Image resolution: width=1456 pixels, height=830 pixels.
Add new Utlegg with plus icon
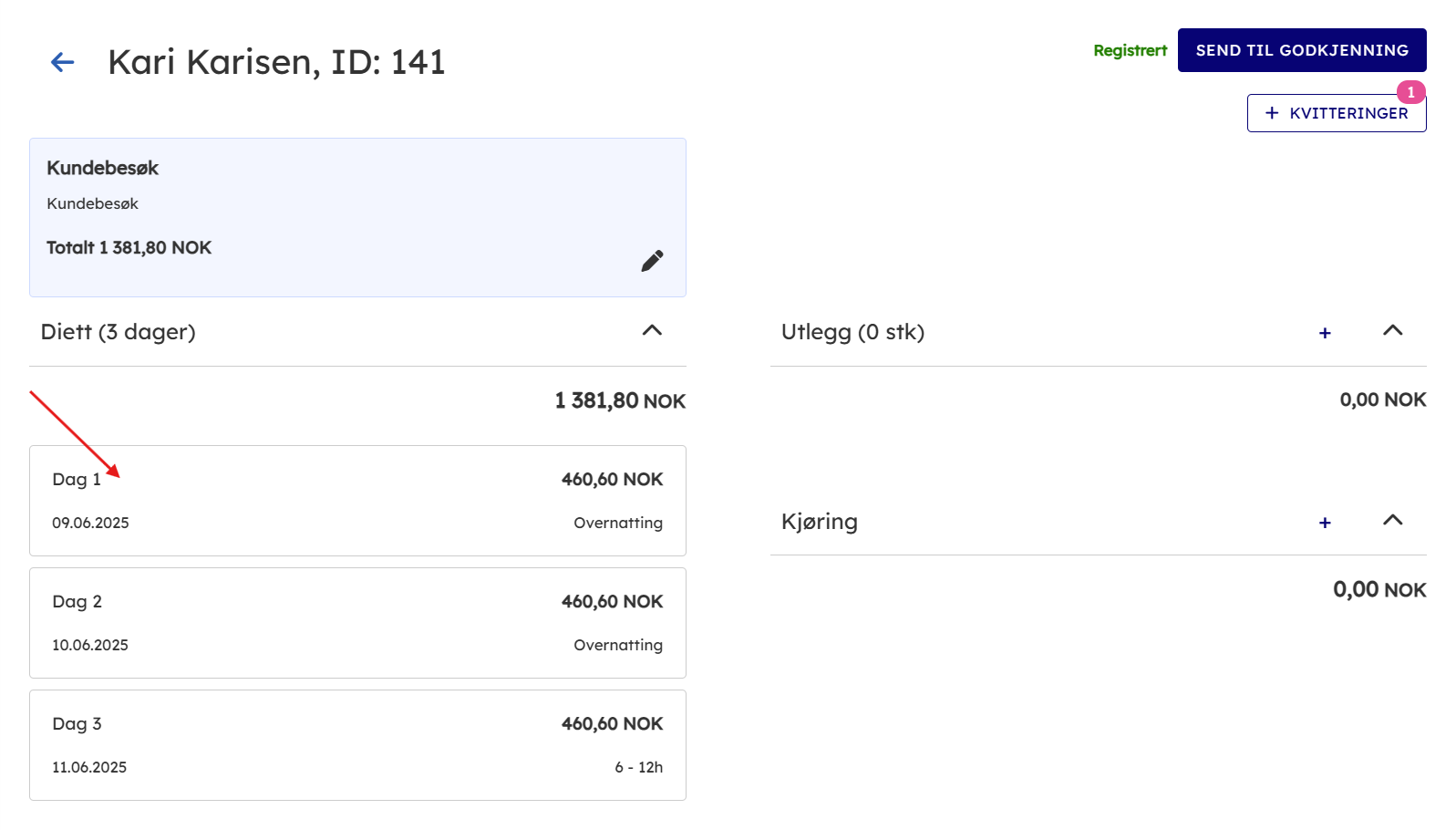click(1325, 334)
